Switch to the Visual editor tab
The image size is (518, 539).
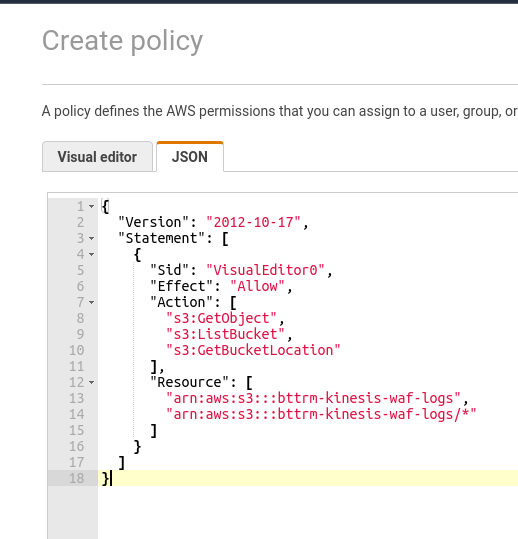(97, 157)
